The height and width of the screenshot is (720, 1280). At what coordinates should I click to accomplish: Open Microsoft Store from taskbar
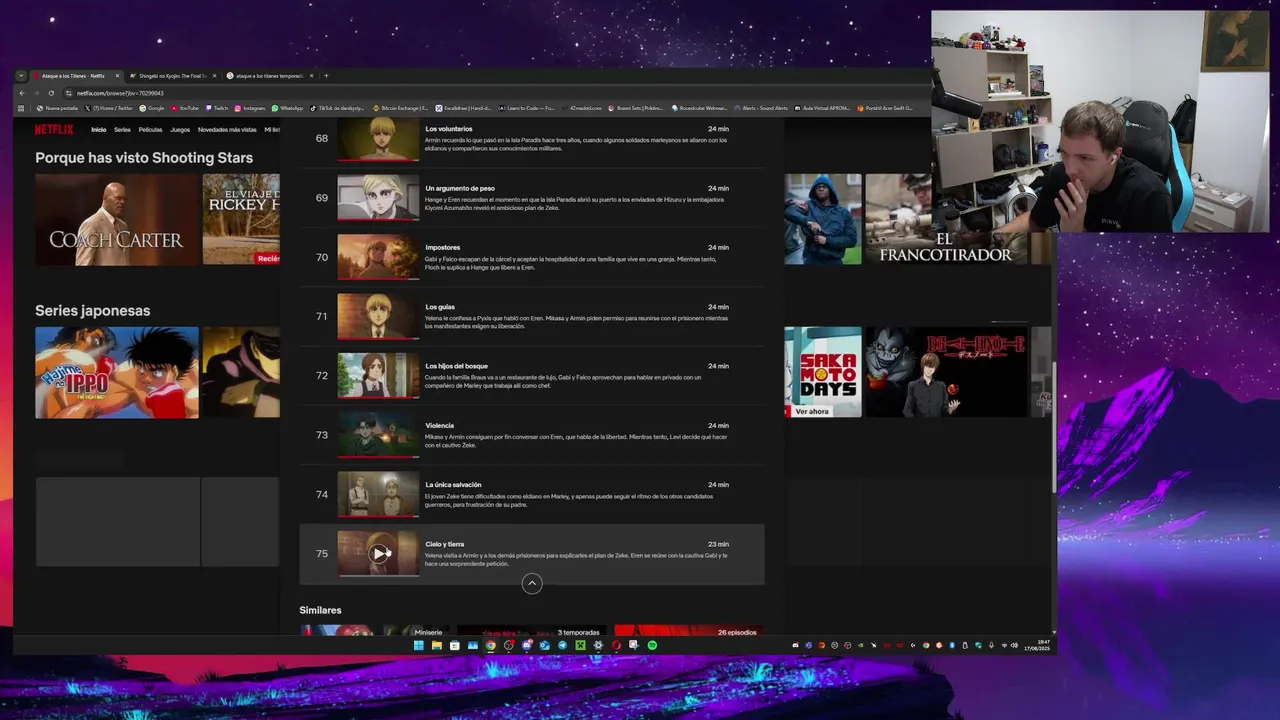455,645
